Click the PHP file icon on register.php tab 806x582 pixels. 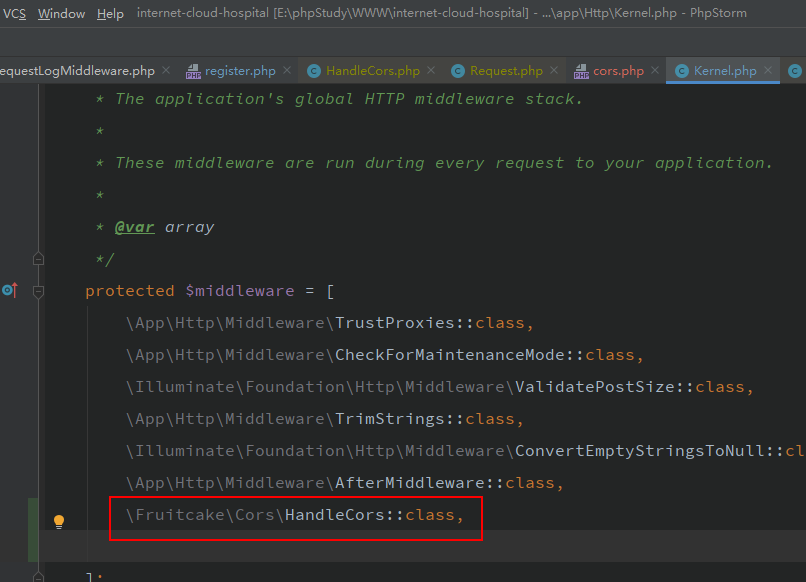click(x=193, y=71)
